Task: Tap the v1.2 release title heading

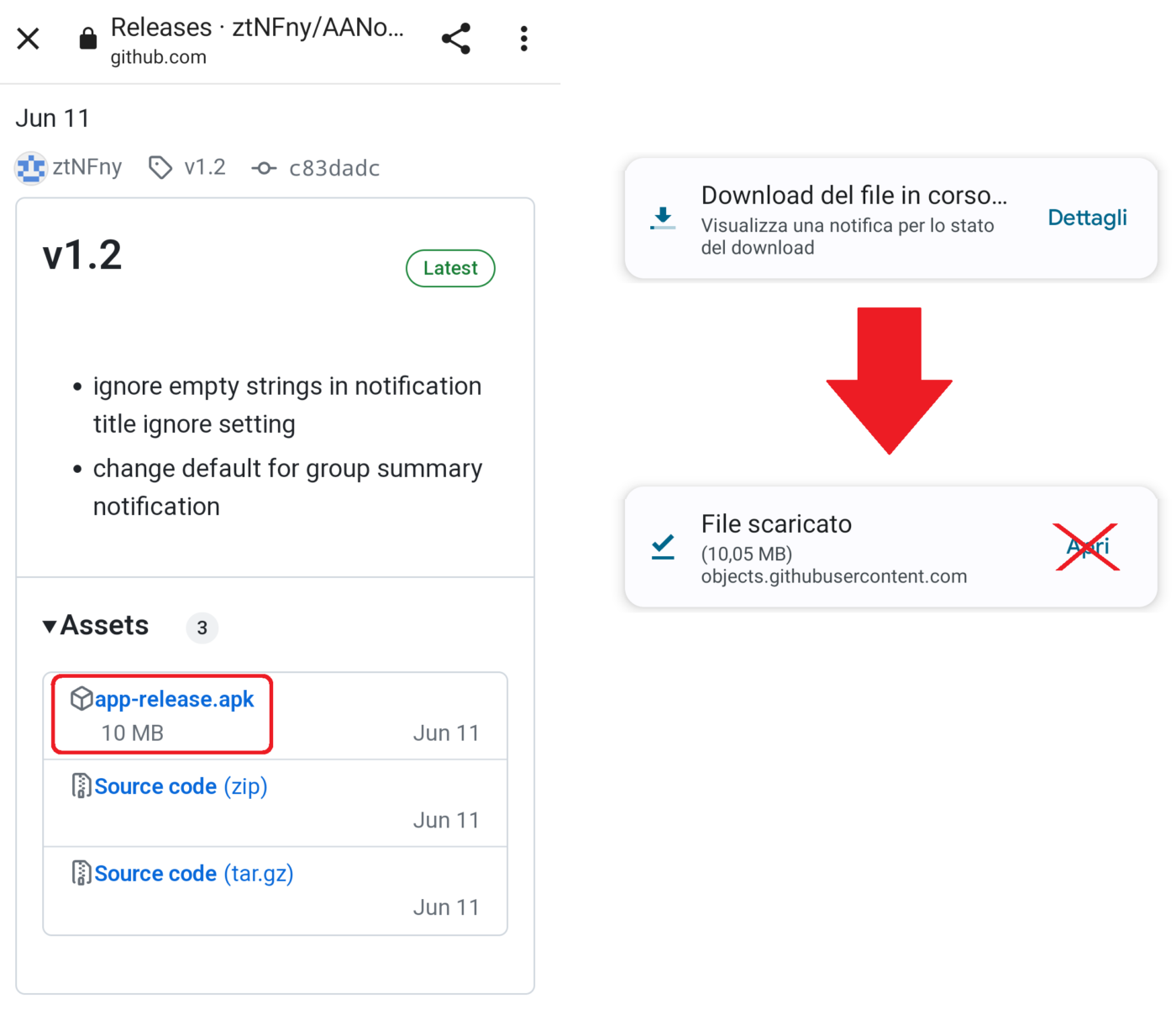Action: 82,255
